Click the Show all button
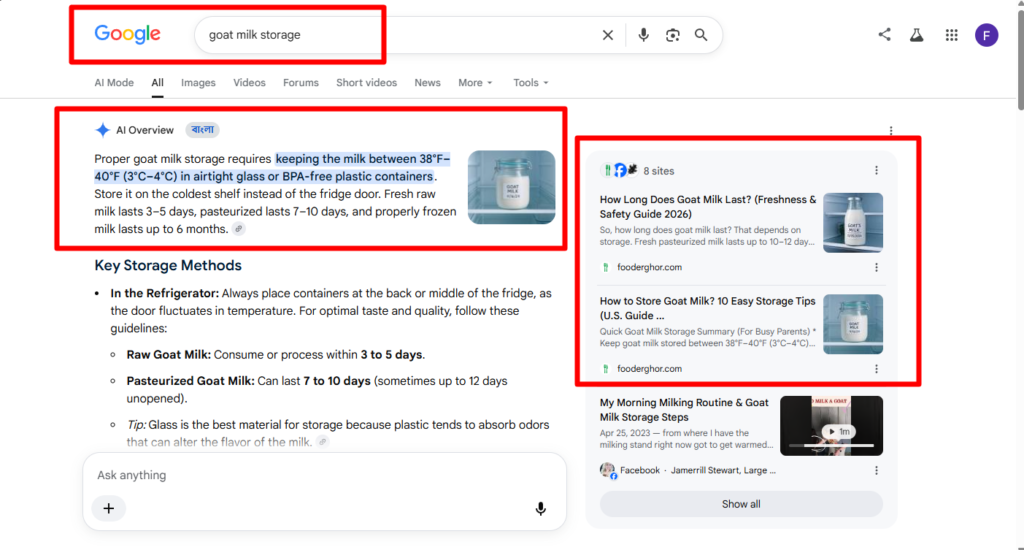Viewport: 1024px width, 550px height. pos(741,504)
